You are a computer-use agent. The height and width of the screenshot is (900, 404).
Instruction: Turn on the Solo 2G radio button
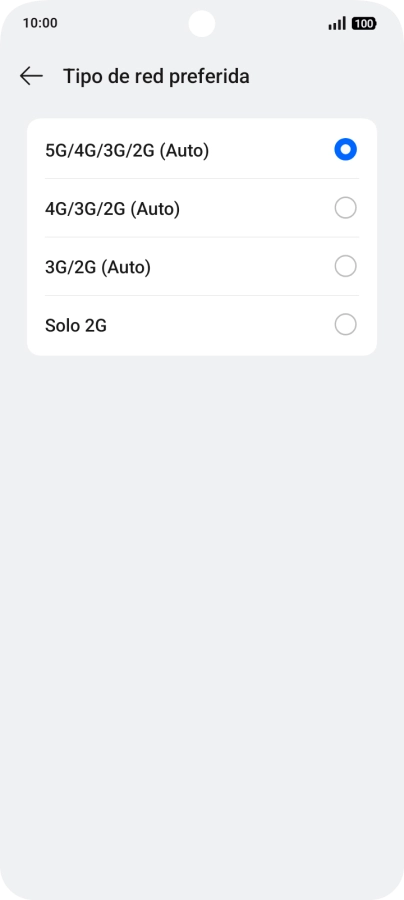[x=345, y=325]
